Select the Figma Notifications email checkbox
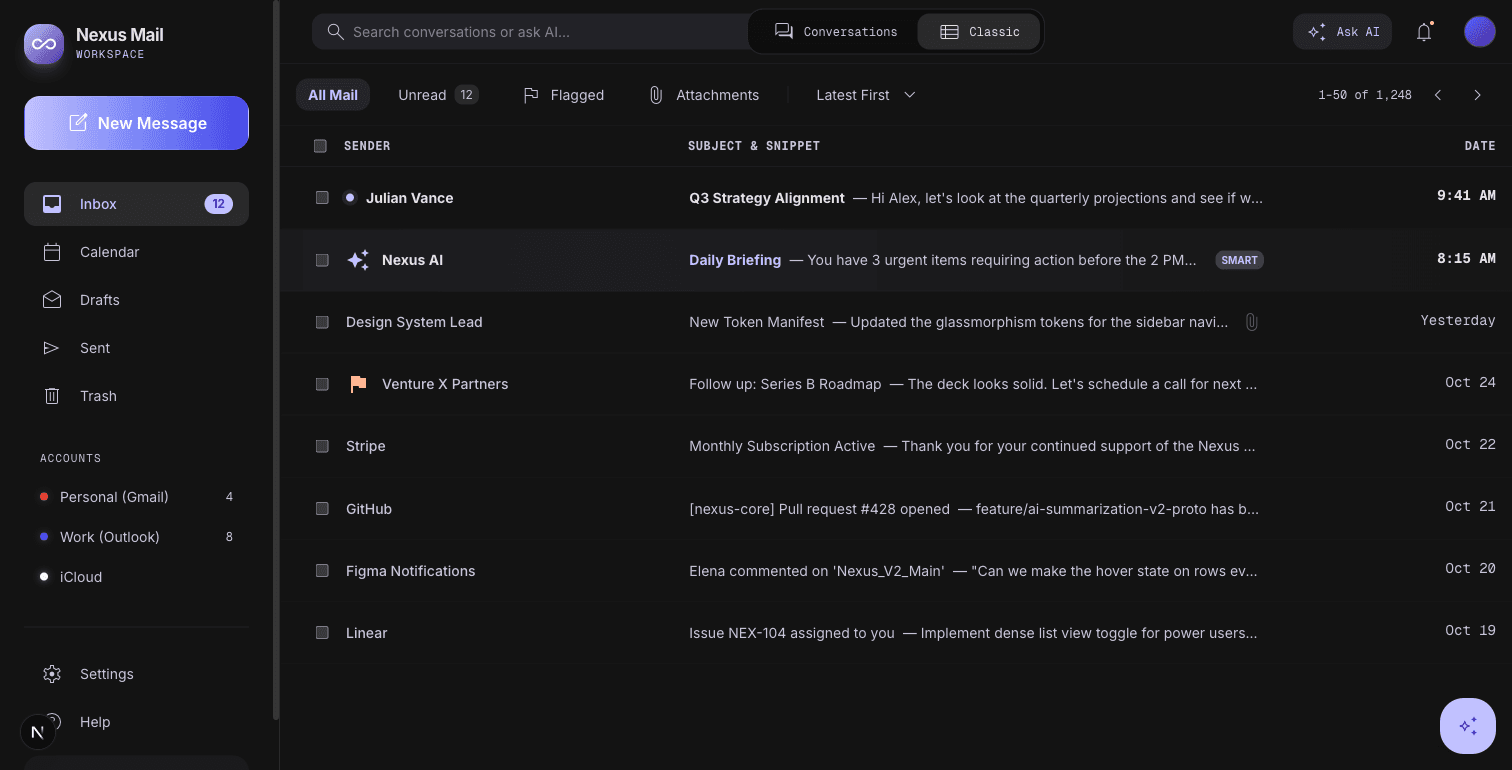 coord(322,571)
